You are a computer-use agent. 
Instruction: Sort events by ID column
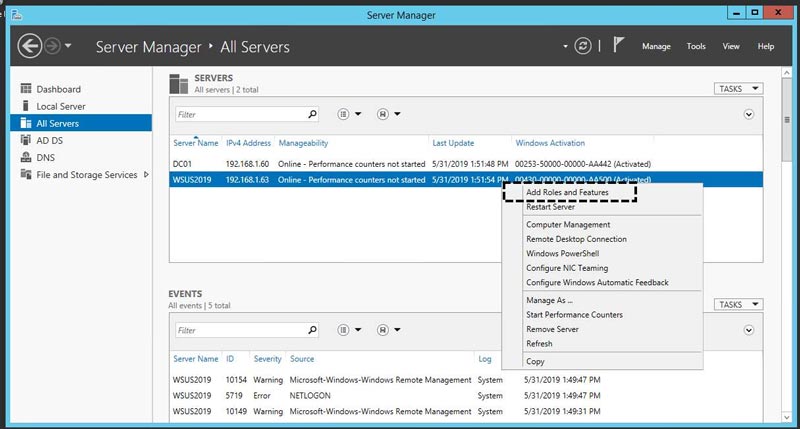tap(230, 359)
